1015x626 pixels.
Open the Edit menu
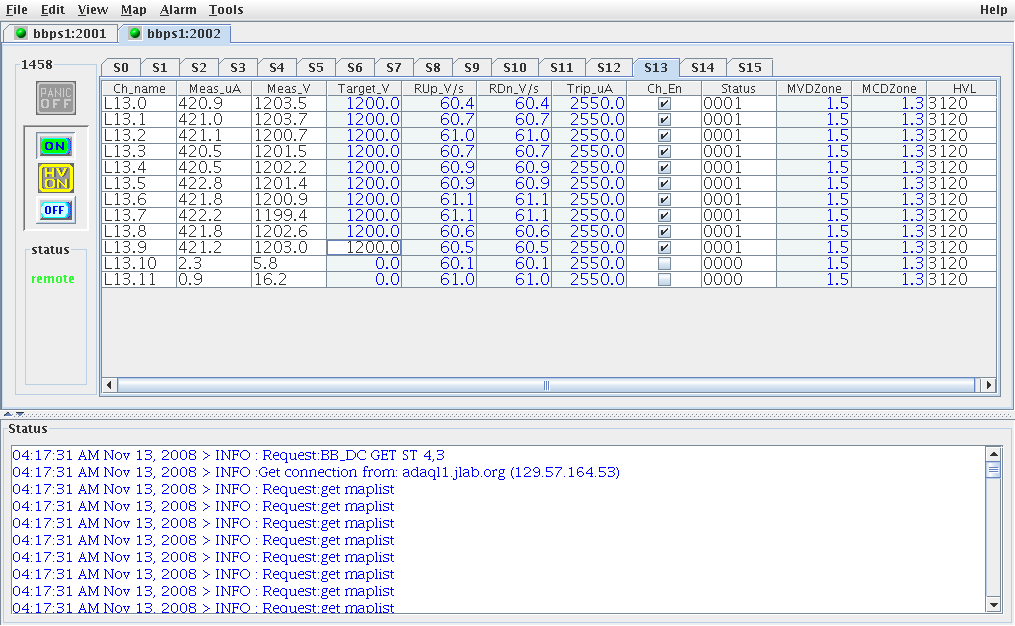(52, 10)
